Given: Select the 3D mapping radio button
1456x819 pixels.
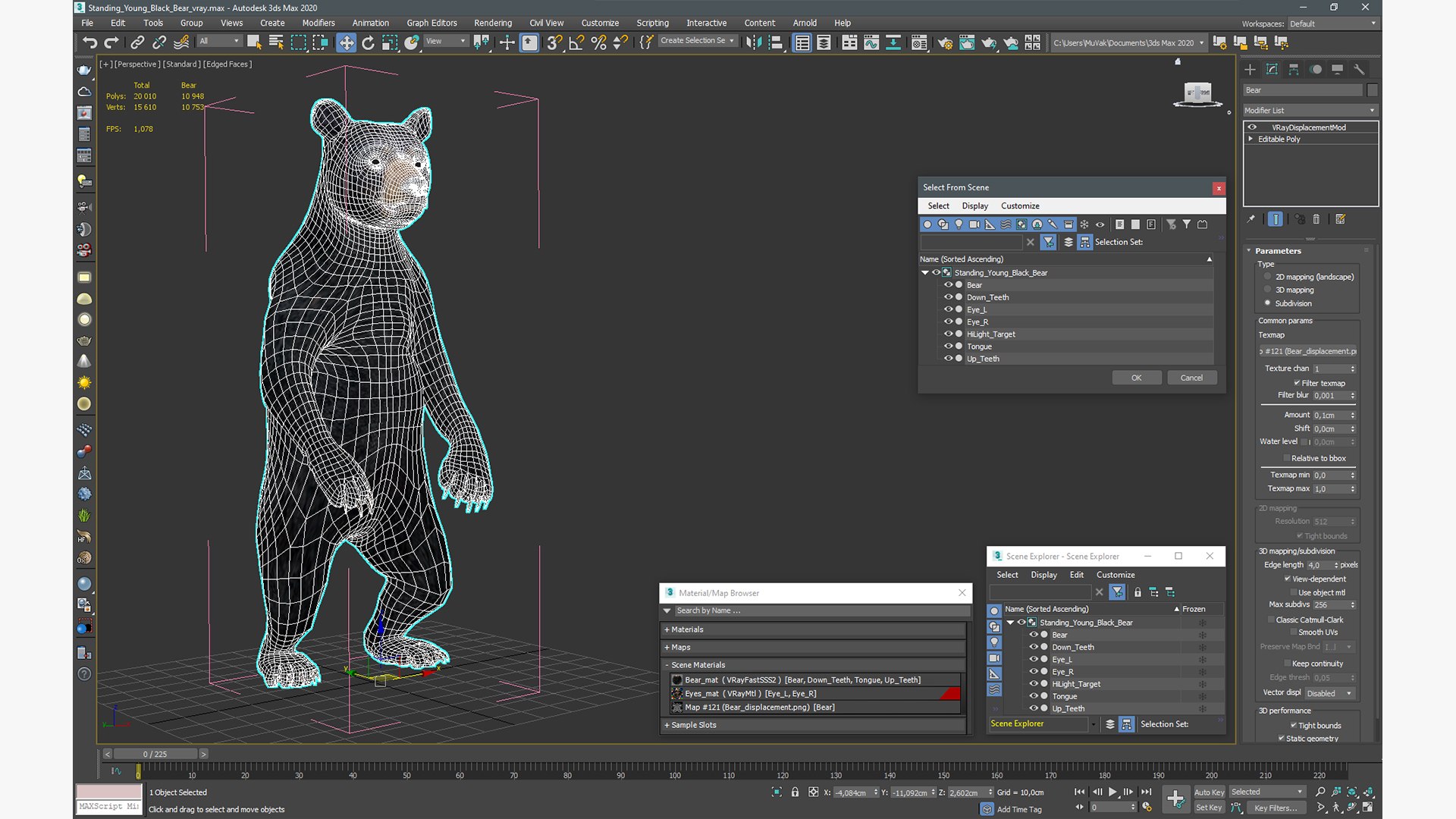Looking at the screenshot, I should coord(1267,290).
